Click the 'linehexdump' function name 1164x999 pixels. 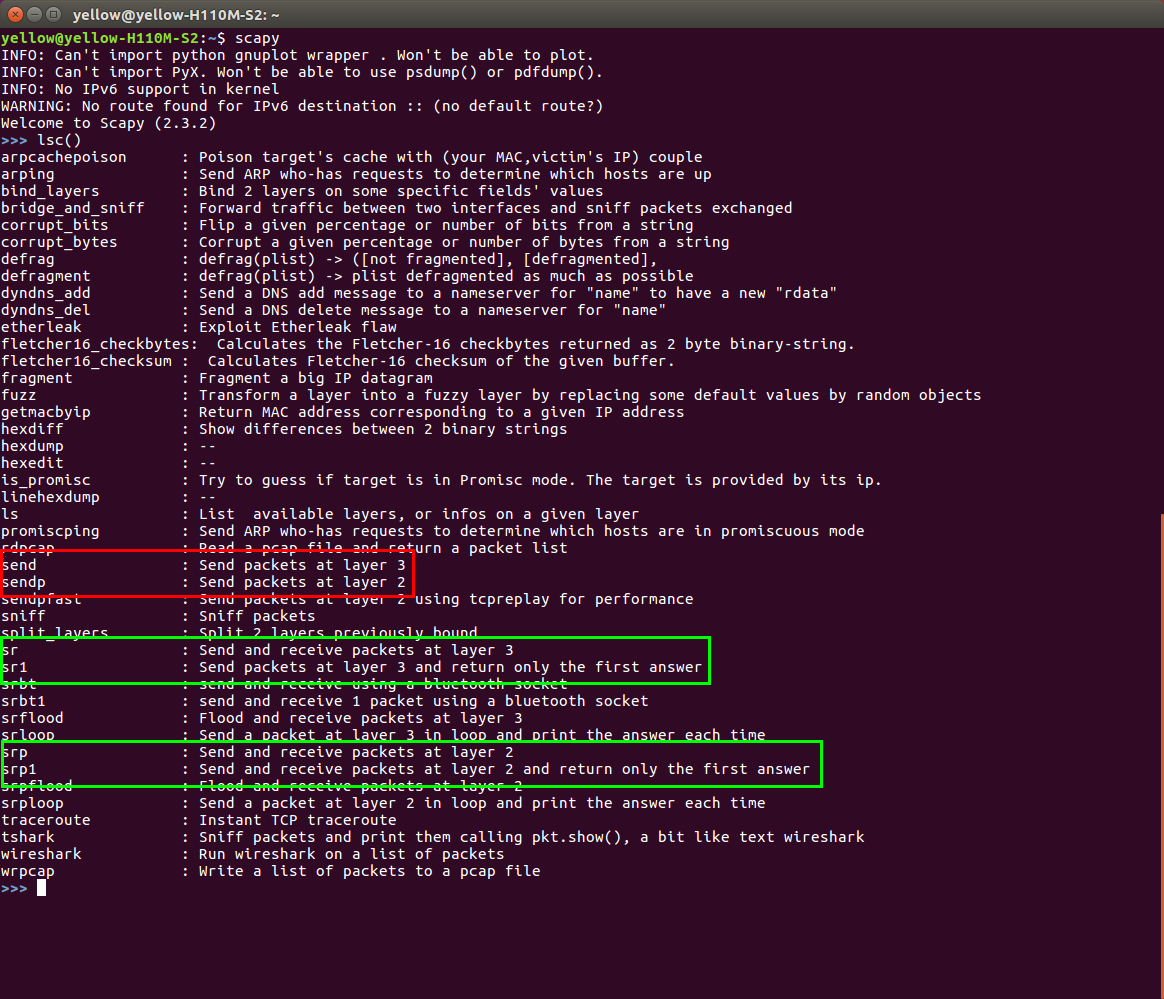pos(50,497)
